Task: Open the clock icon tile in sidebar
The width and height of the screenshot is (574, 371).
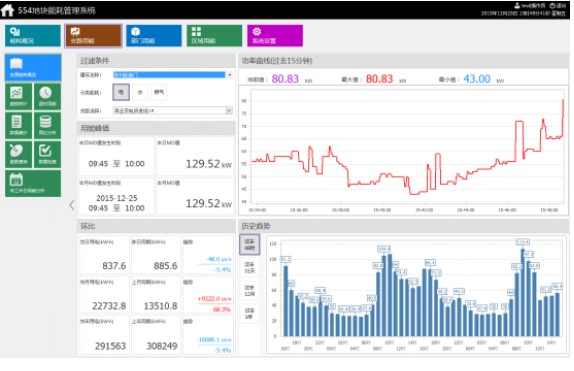Action: point(47,96)
